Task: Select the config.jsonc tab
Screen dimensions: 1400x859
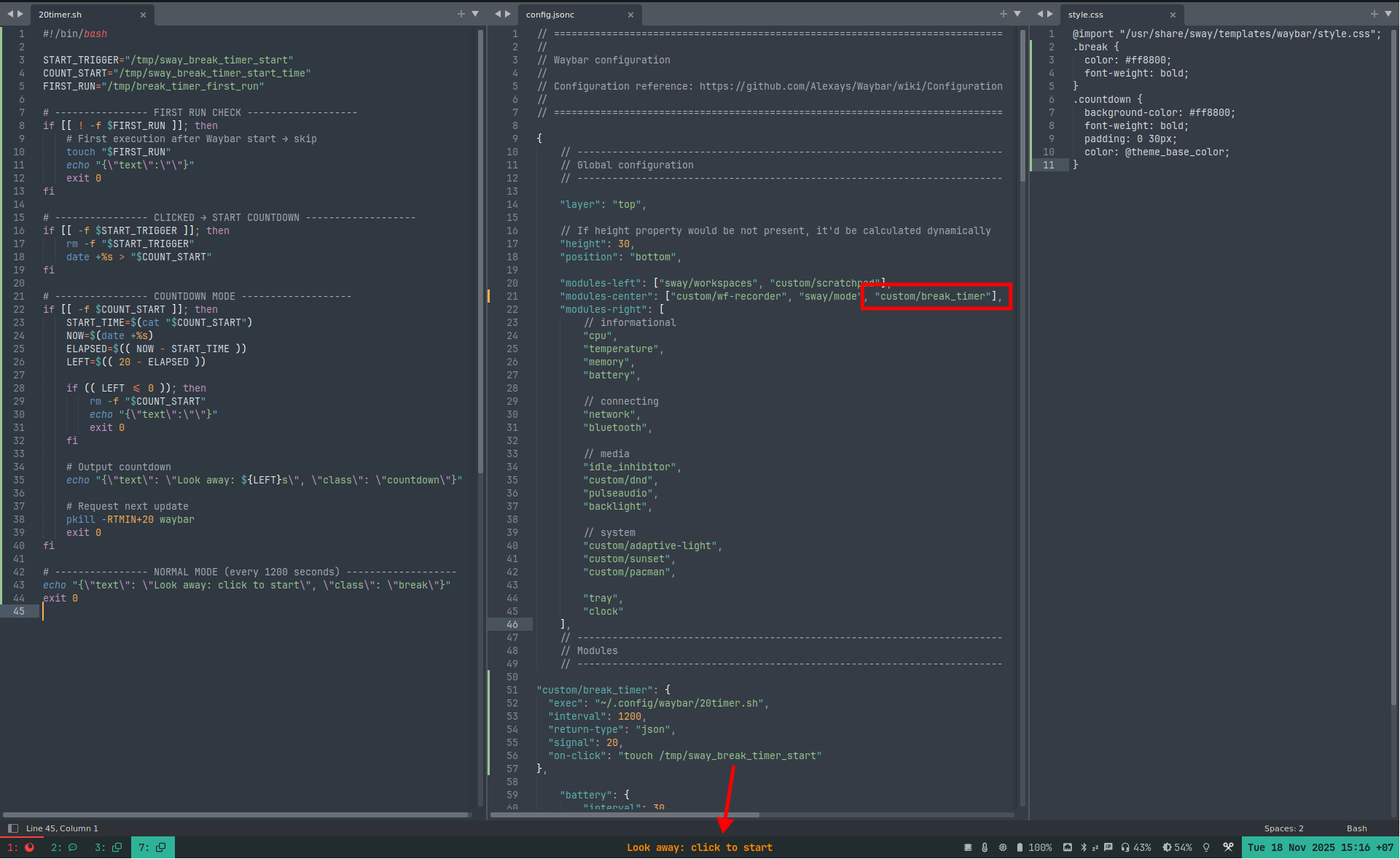Action: (x=551, y=15)
